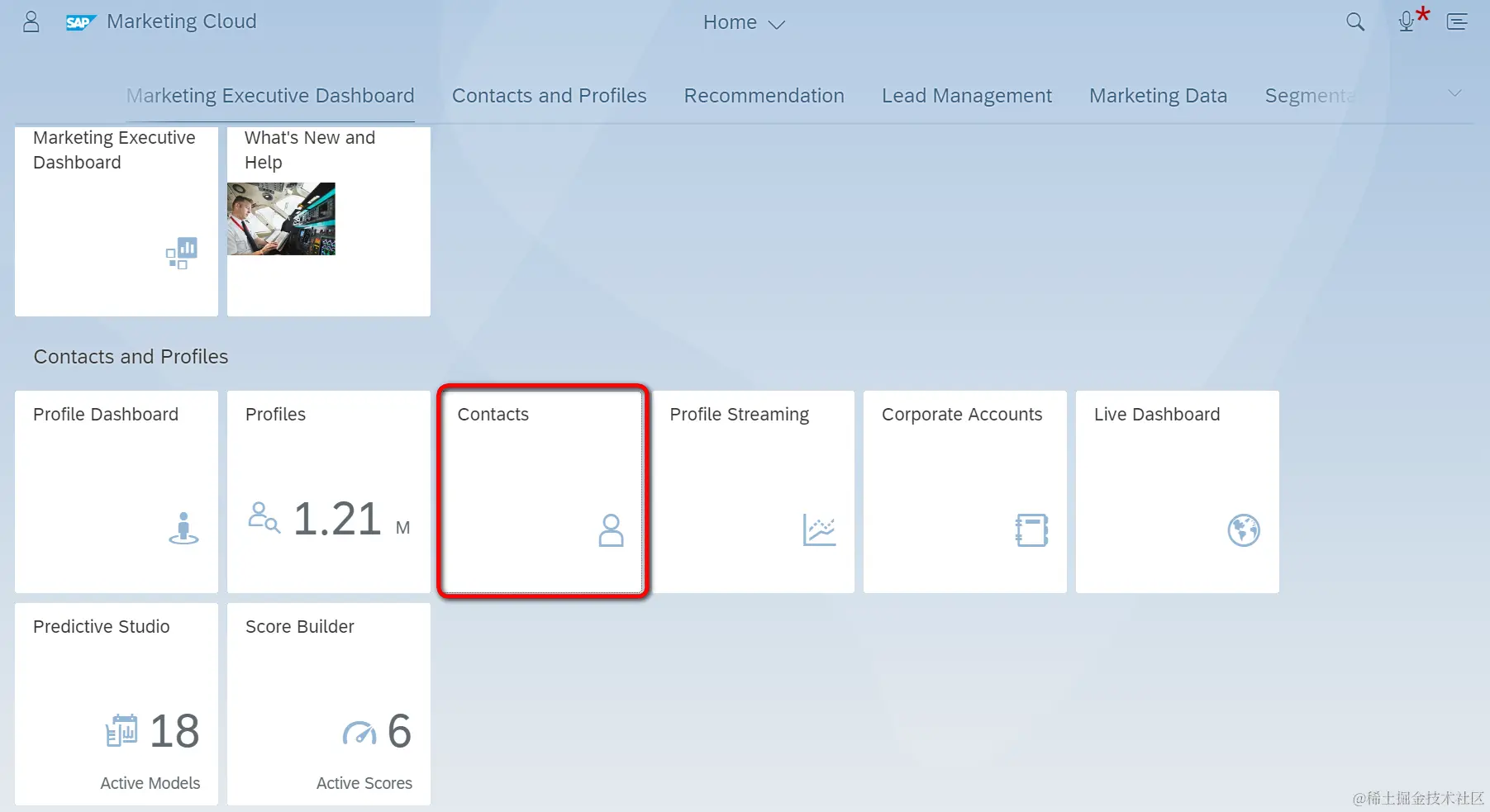Expand the tab bar overflow chevron
The height and width of the screenshot is (812, 1490).
click(1454, 93)
